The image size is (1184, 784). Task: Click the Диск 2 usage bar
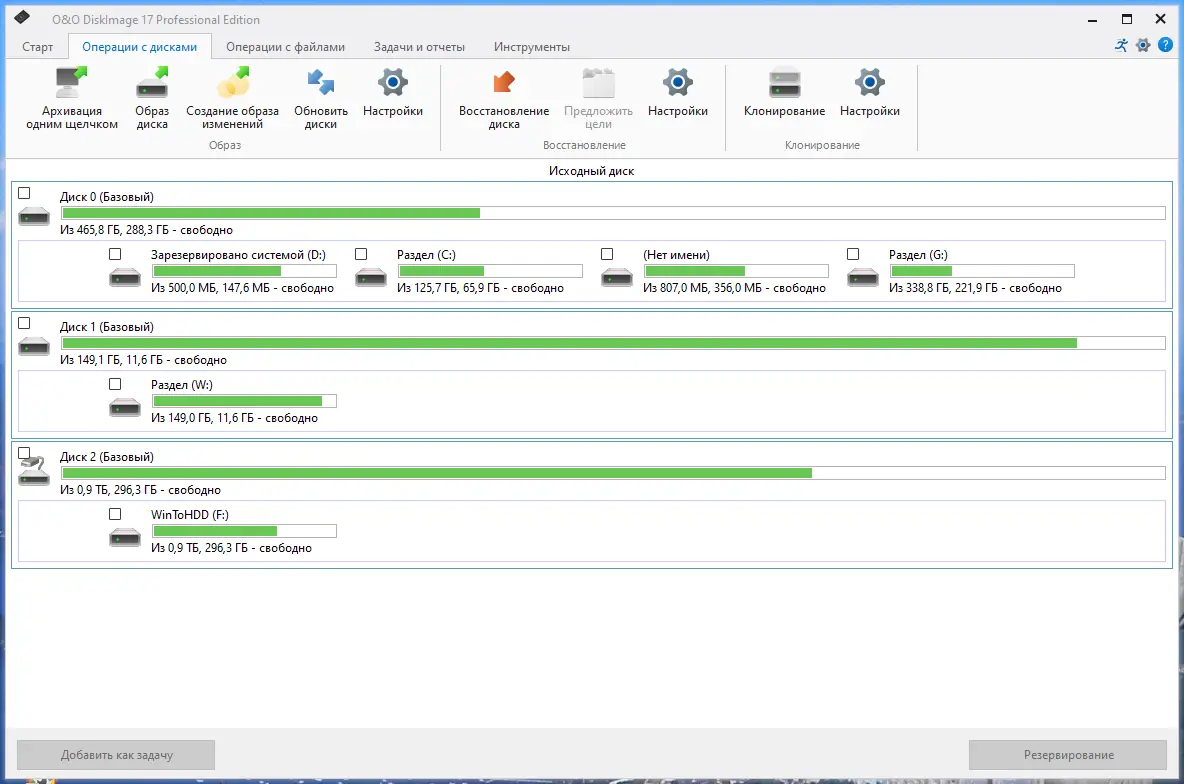tap(613, 473)
